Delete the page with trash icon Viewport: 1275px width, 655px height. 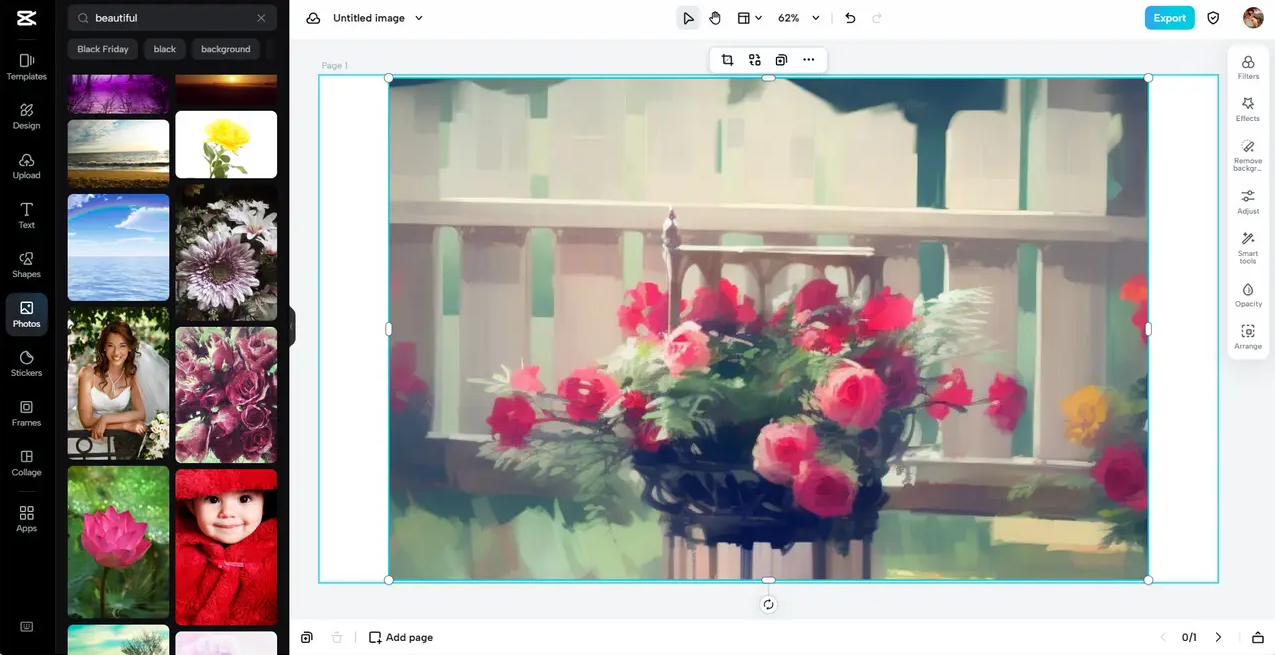pyautogui.click(x=337, y=637)
